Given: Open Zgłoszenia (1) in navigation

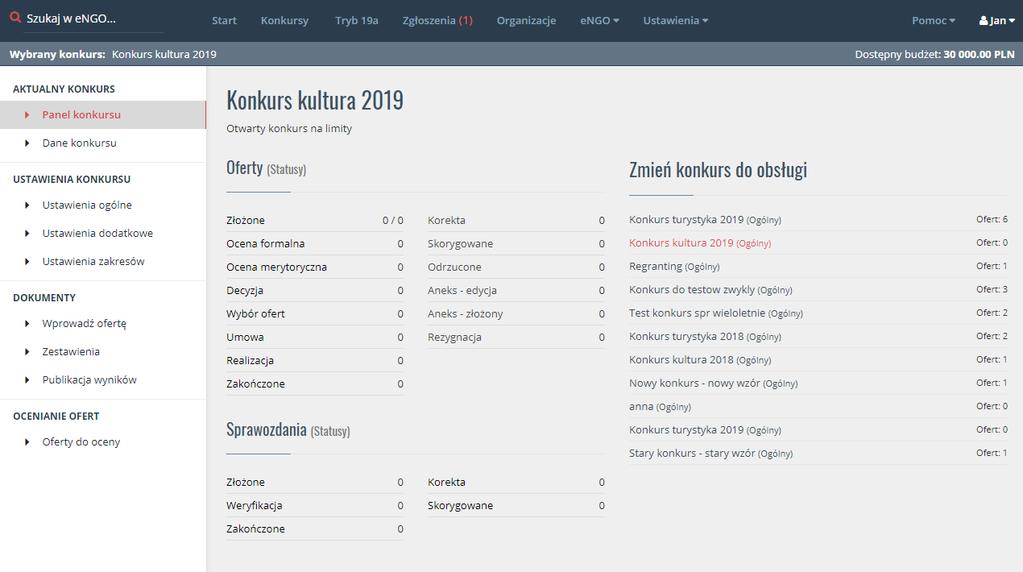Looking at the screenshot, I should tap(437, 20).
